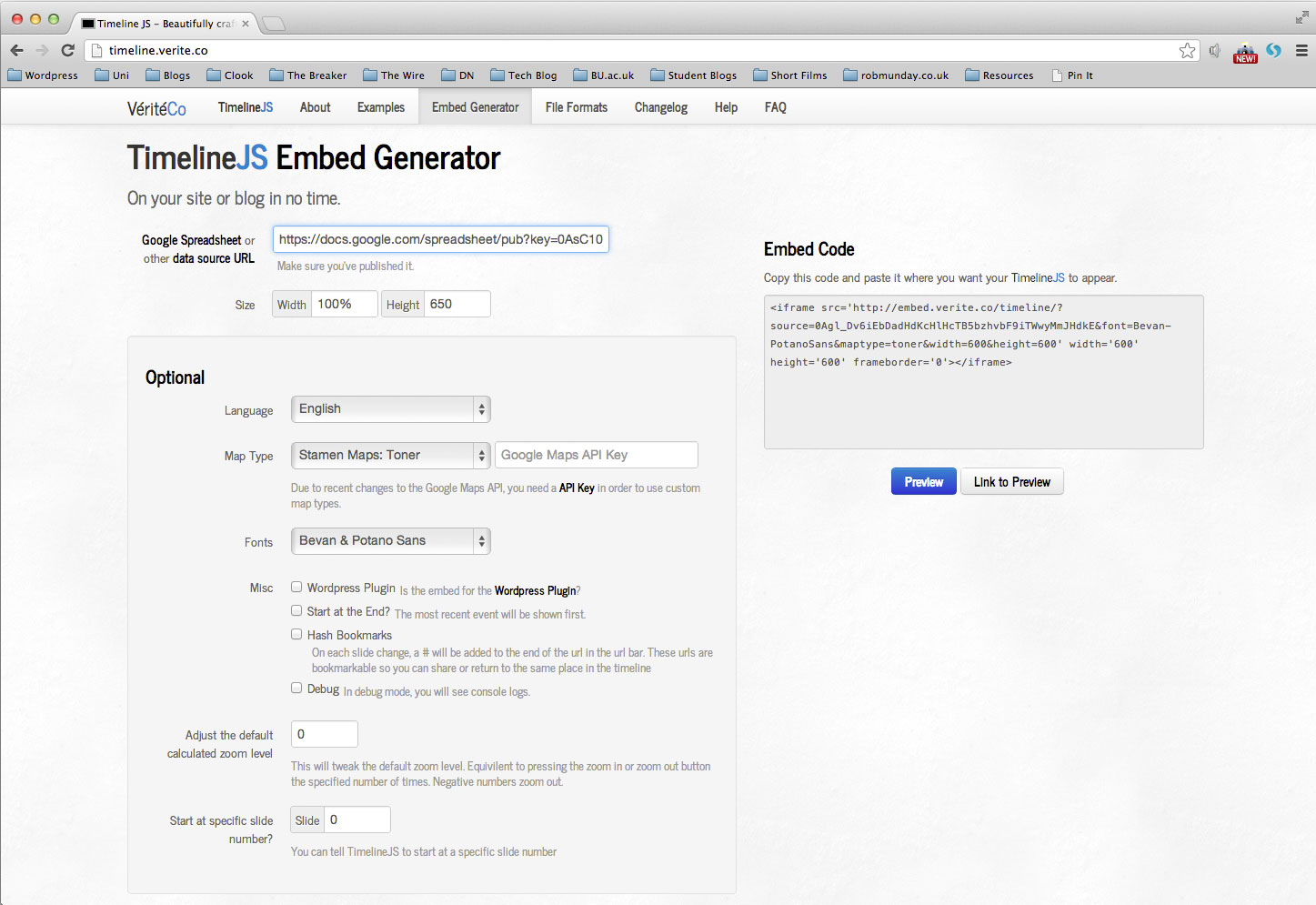The width and height of the screenshot is (1316, 905).
Task: Check the Start at the End option
Action: click(296, 611)
